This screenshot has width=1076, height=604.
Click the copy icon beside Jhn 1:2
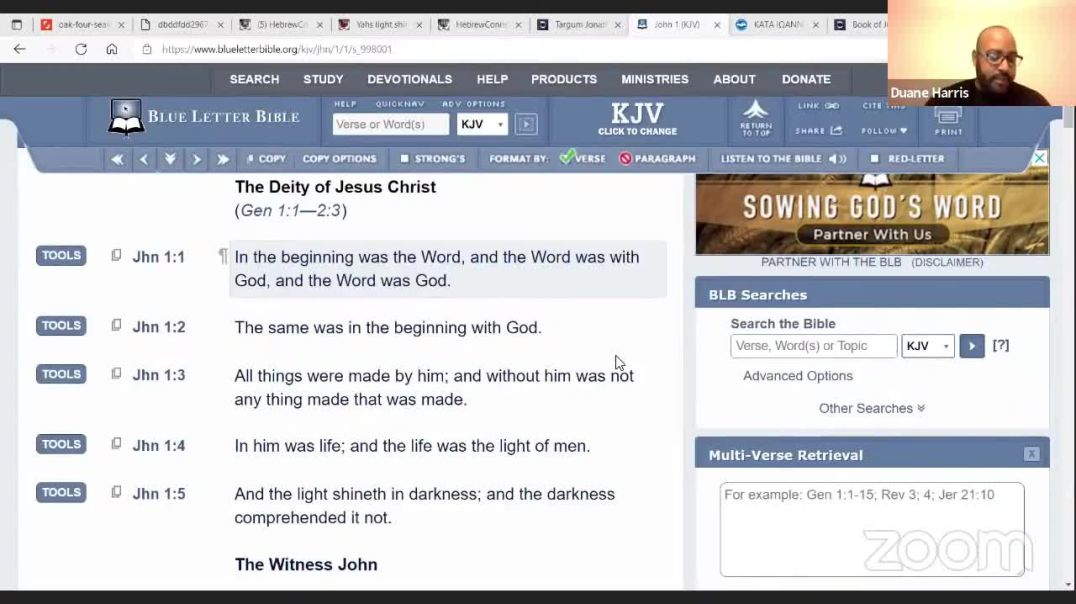click(116, 326)
